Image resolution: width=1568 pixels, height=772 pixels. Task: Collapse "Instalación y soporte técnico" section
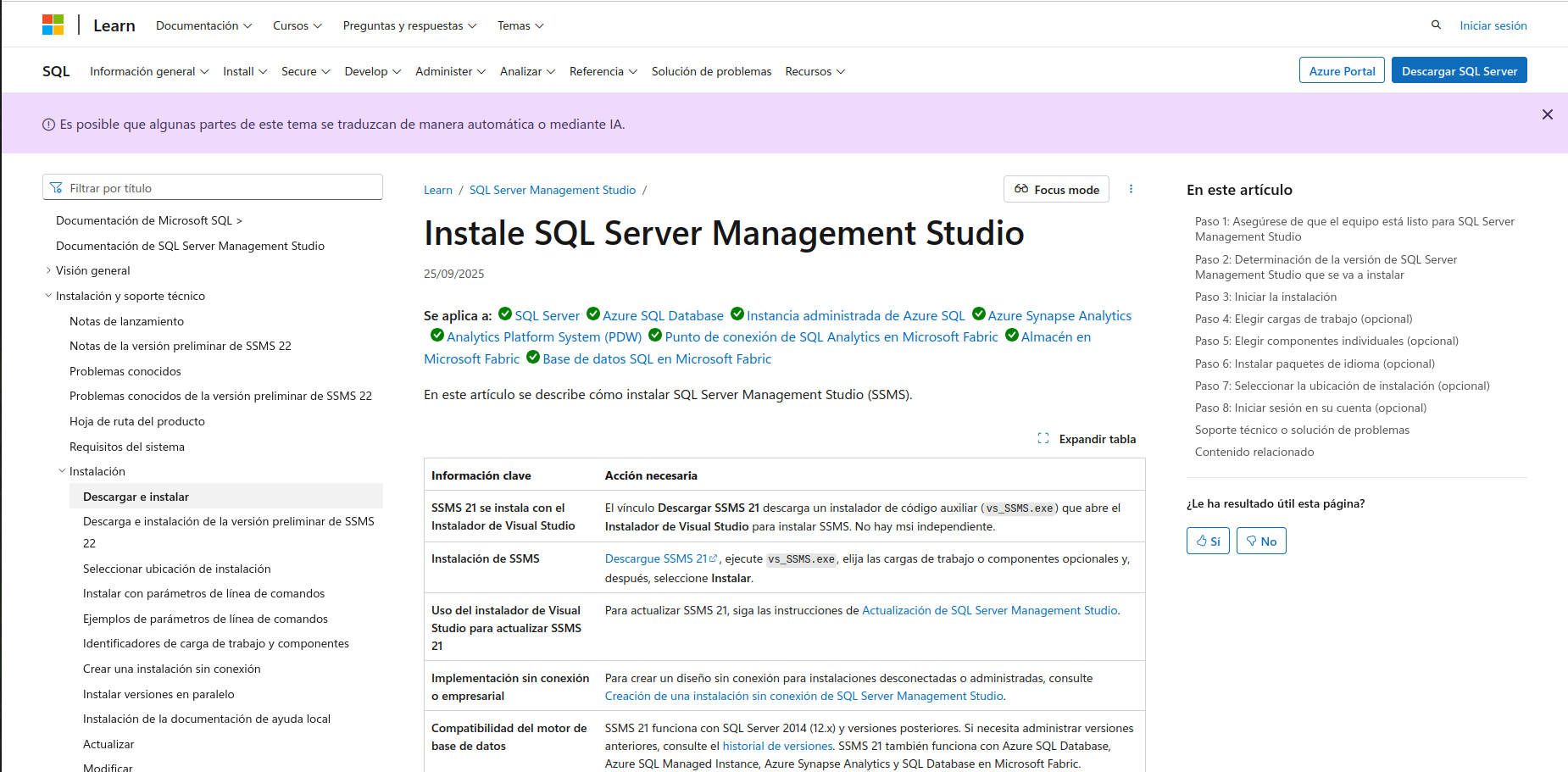click(48, 295)
